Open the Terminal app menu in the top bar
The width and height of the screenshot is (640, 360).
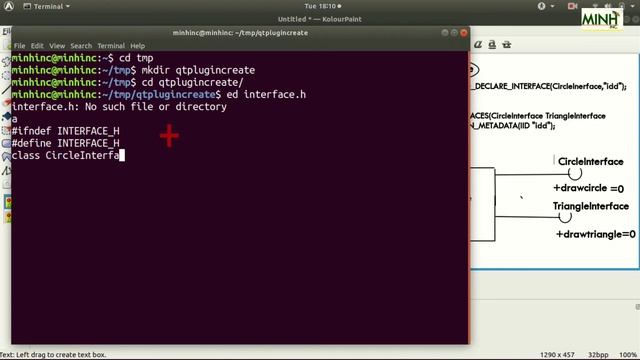pos(47,6)
